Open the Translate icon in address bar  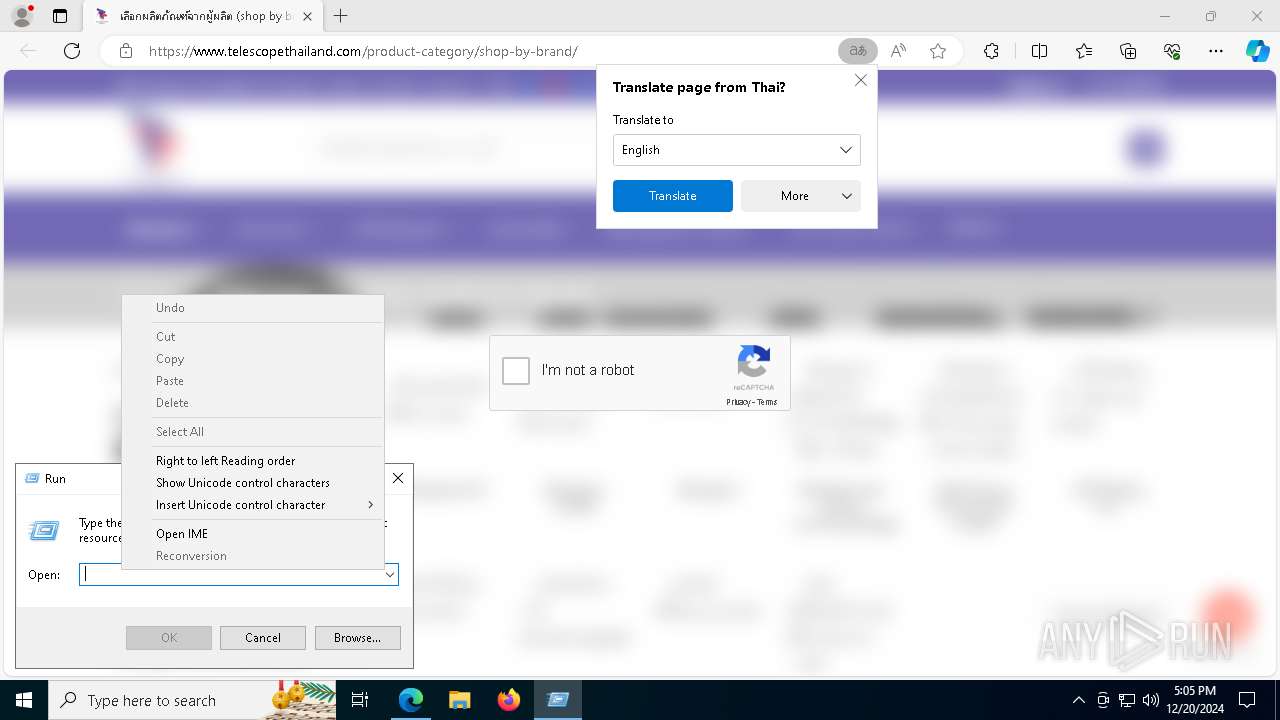coord(857,51)
